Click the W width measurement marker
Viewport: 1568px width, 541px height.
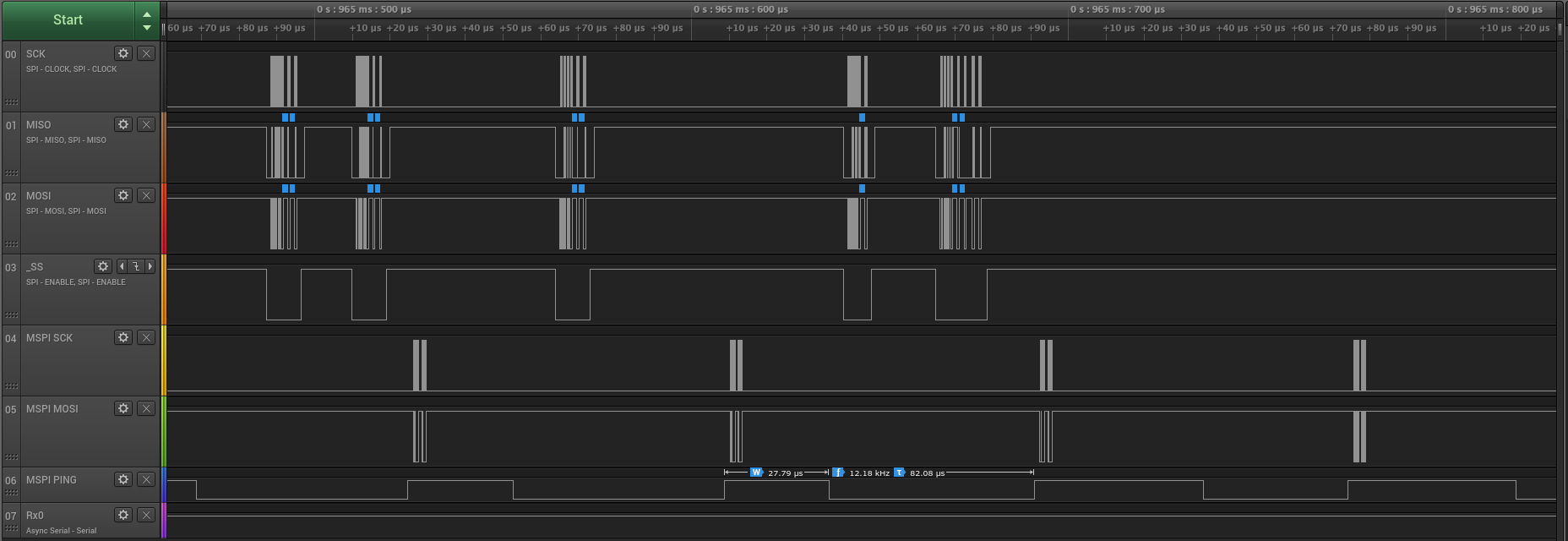756,473
